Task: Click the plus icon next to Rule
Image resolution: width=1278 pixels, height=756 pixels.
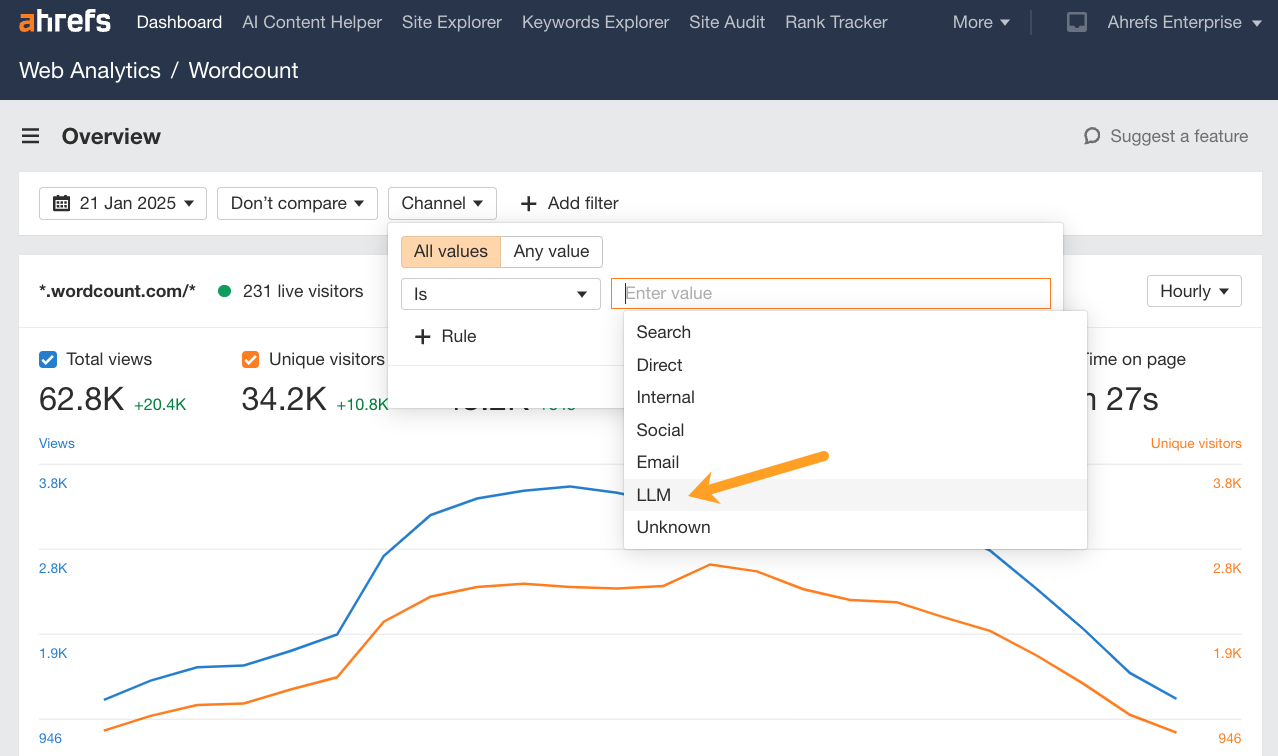Action: pos(422,336)
